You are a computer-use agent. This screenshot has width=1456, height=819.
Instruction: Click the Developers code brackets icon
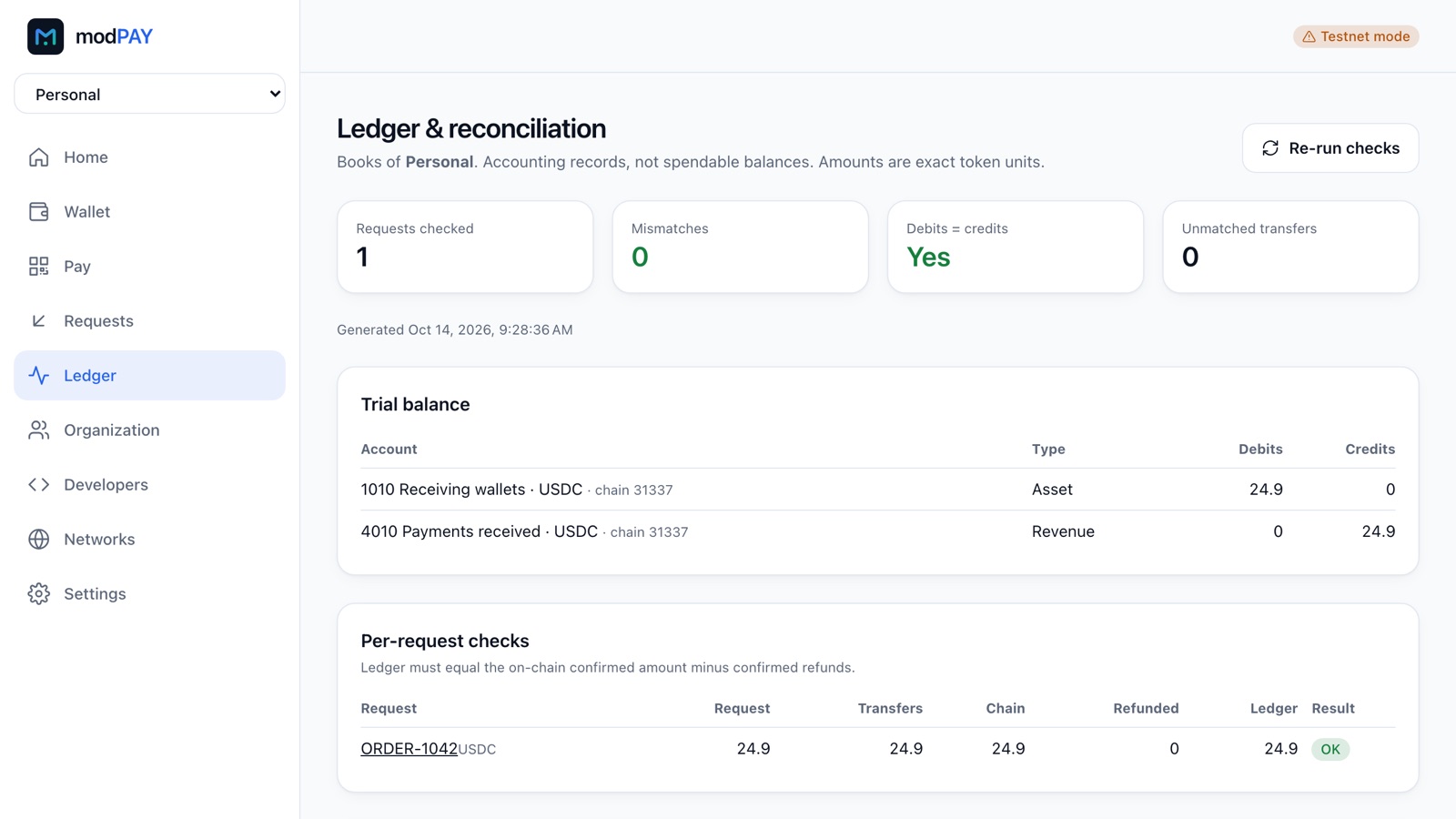[x=38, y=485]
